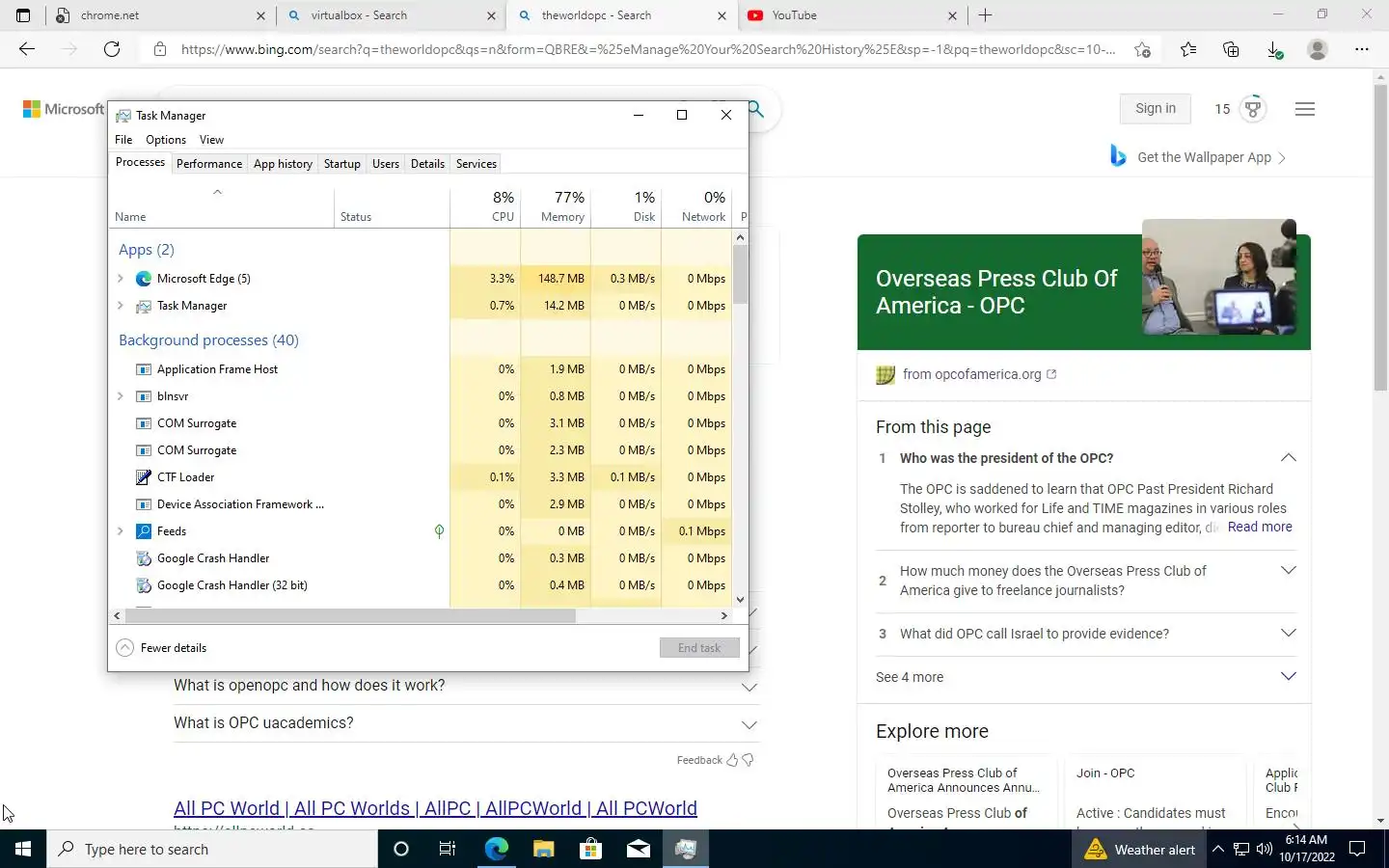
Task: Open the vertical tabs icon in Edge
Action: pos(23,15)
